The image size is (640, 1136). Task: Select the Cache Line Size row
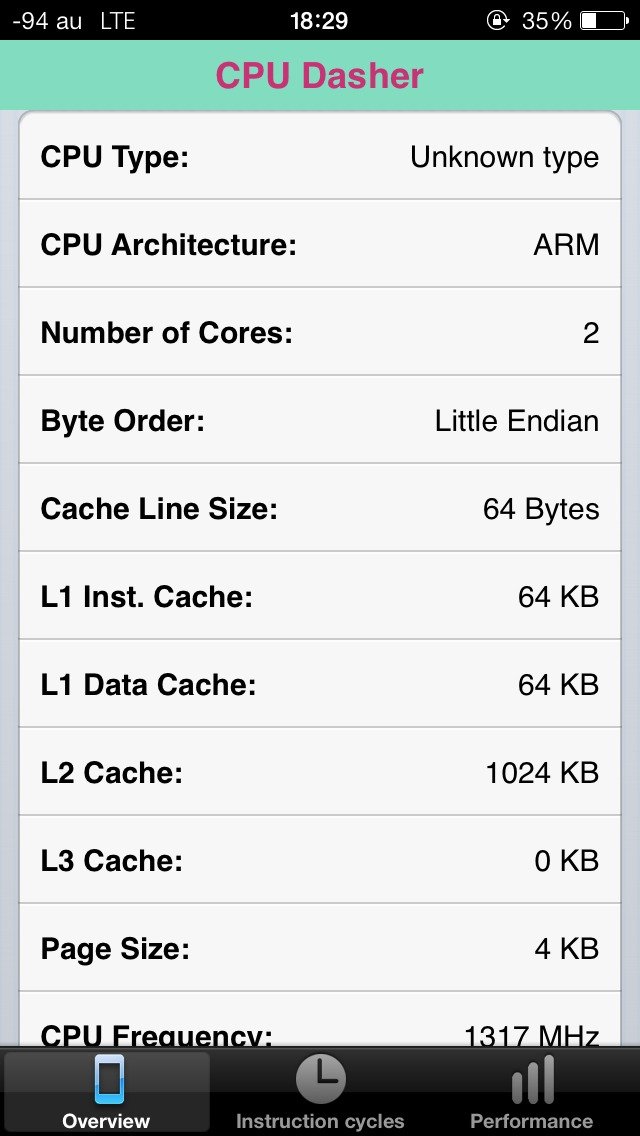point(320,509)
